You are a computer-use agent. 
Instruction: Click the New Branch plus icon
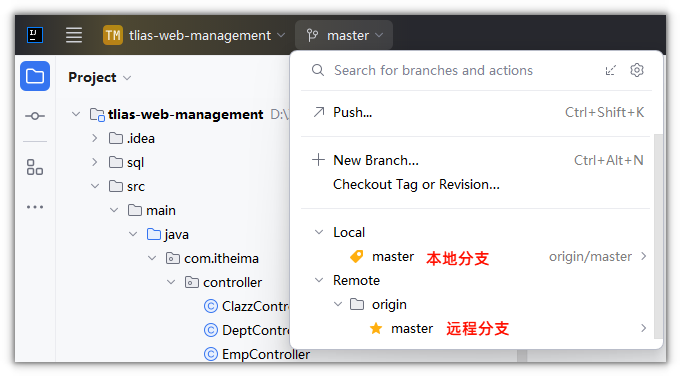pos(318,160)
